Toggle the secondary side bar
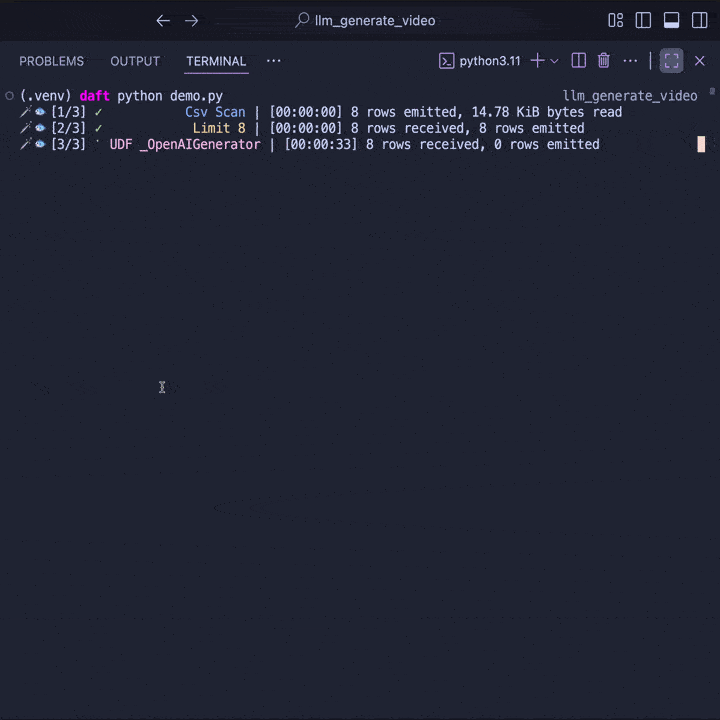 (699, 21)
